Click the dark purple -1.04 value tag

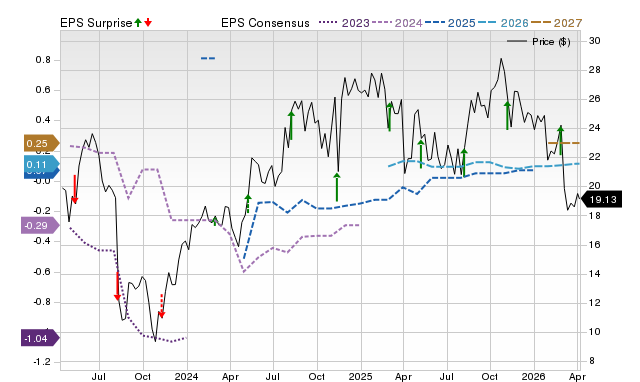click(40, 338)
